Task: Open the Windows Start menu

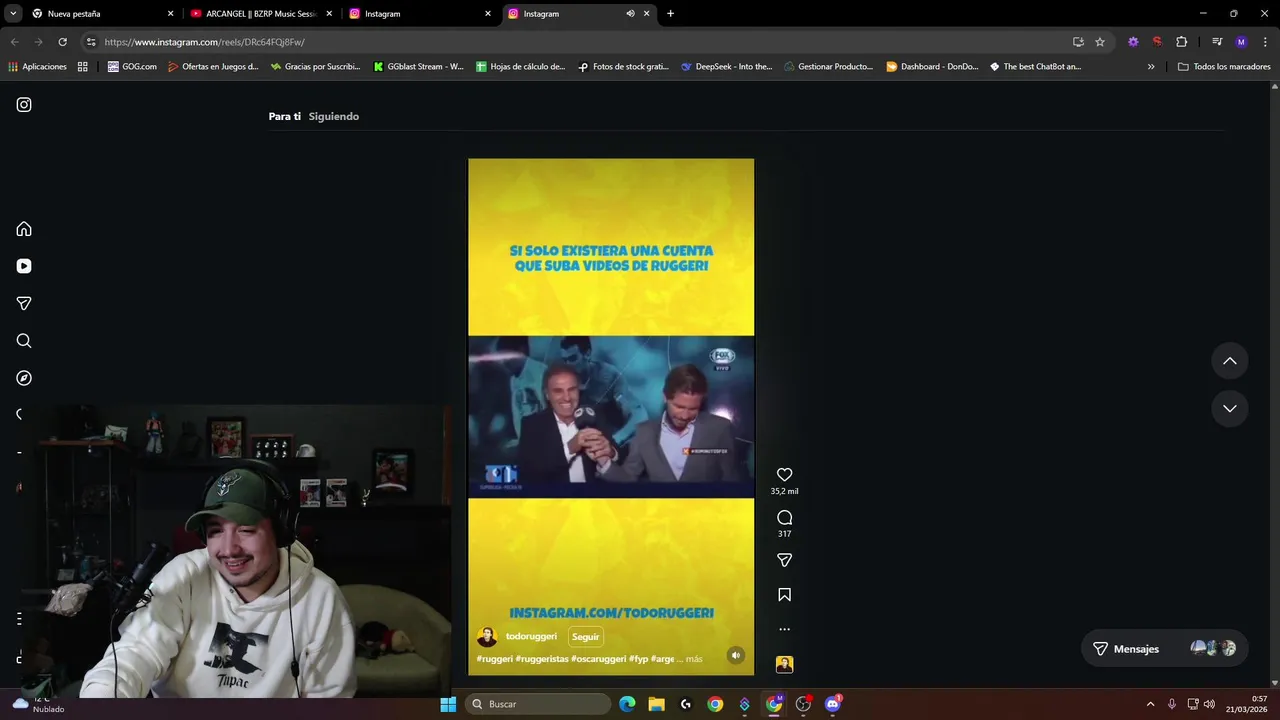Action: [x=448, y=704]
